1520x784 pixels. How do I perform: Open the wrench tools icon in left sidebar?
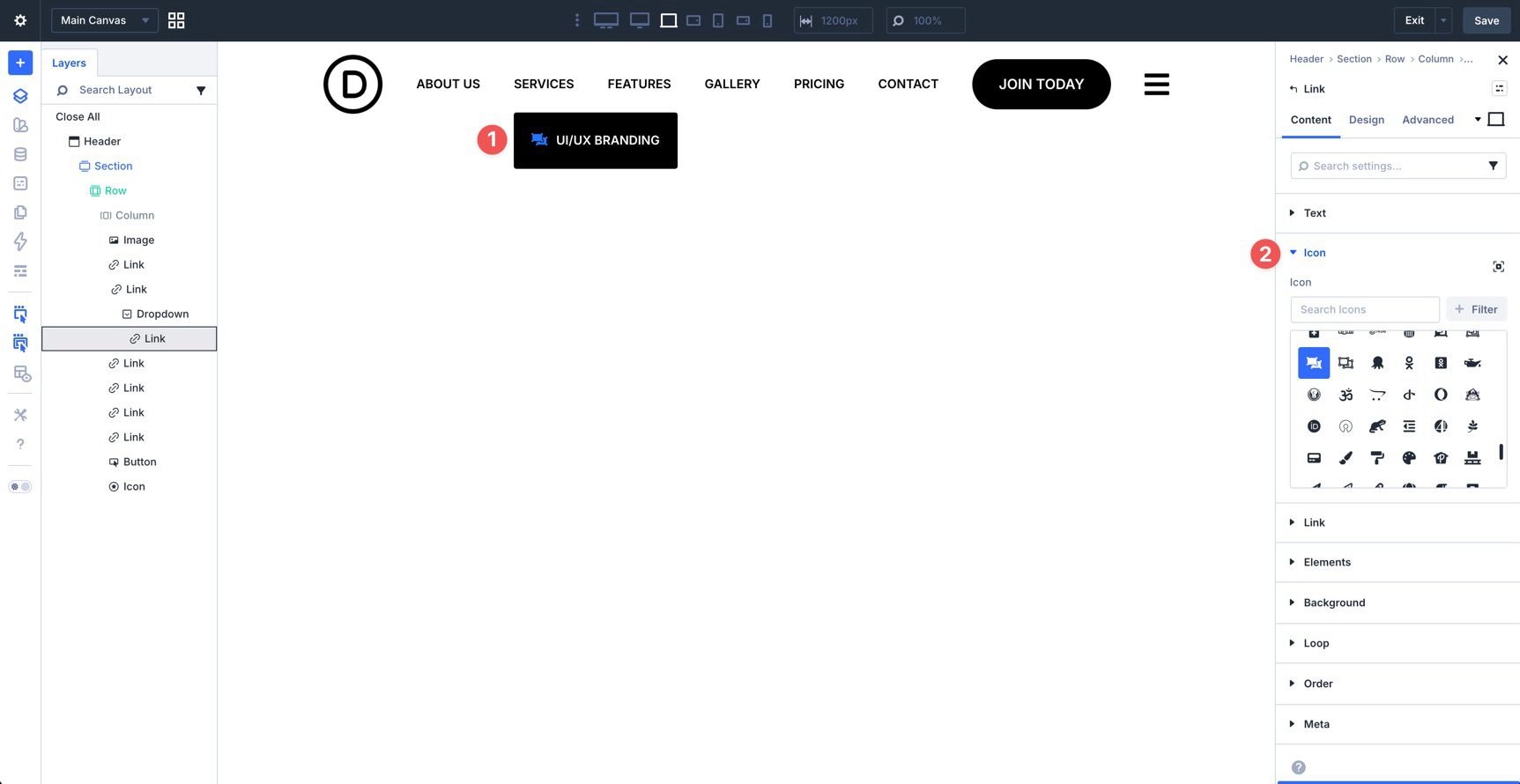point(20,415)
